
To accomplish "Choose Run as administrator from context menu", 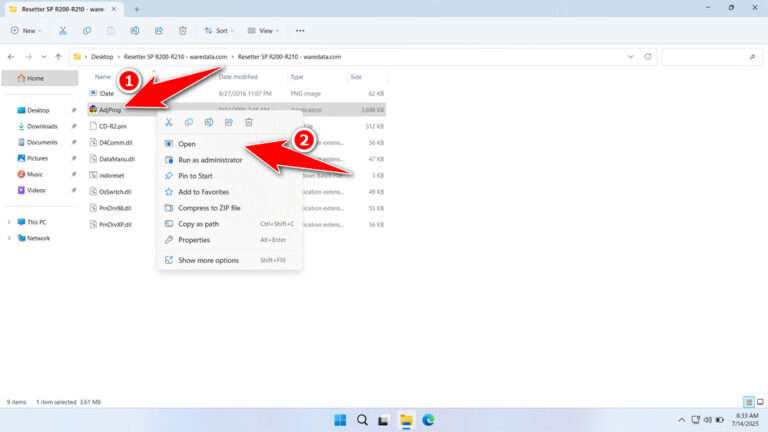I will [x=209, y=160].
